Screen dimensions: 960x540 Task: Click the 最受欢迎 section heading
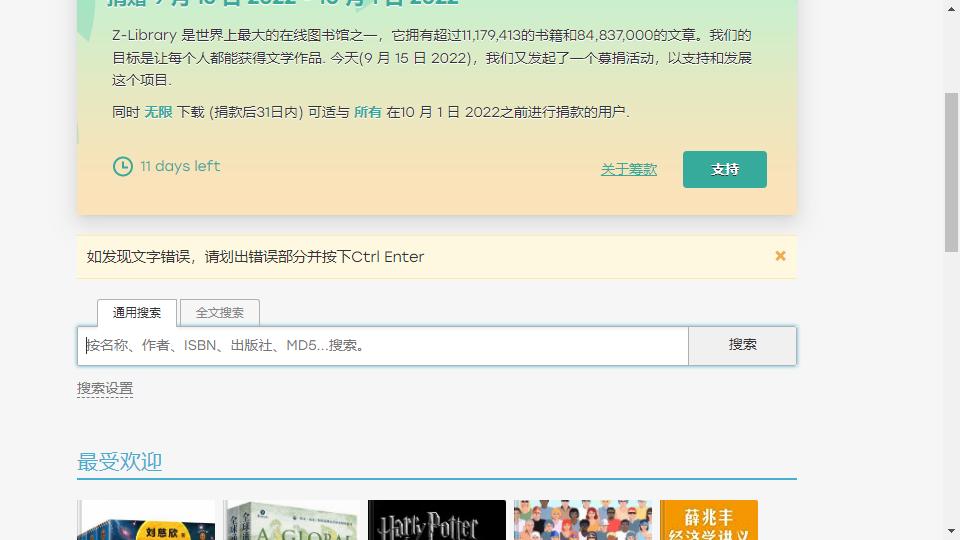[119, 462]
